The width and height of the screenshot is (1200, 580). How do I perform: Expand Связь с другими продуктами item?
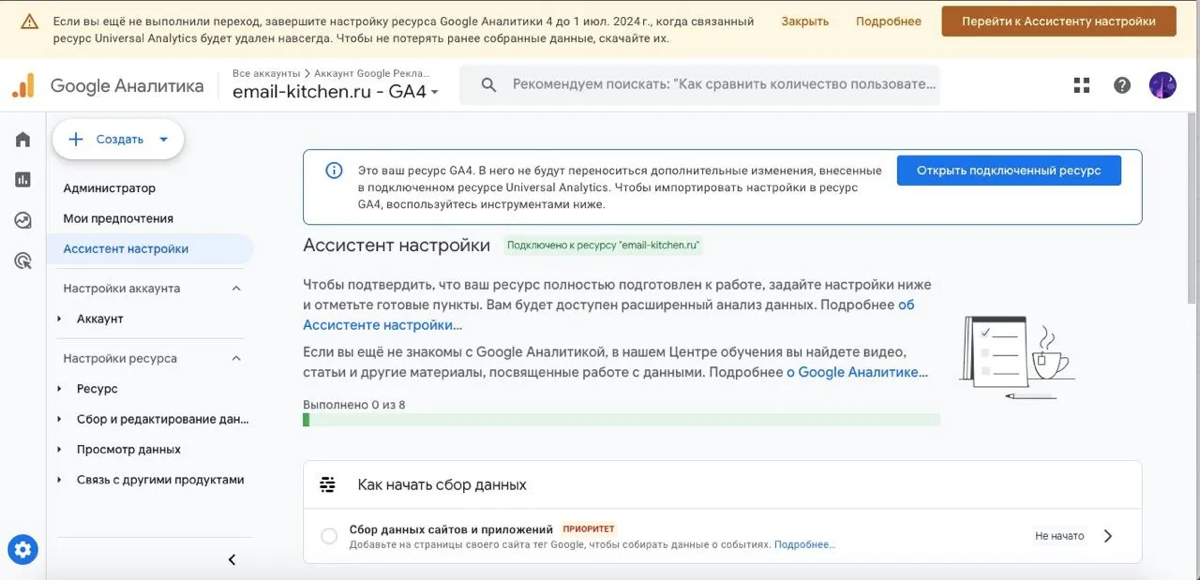tap(61, 480)
